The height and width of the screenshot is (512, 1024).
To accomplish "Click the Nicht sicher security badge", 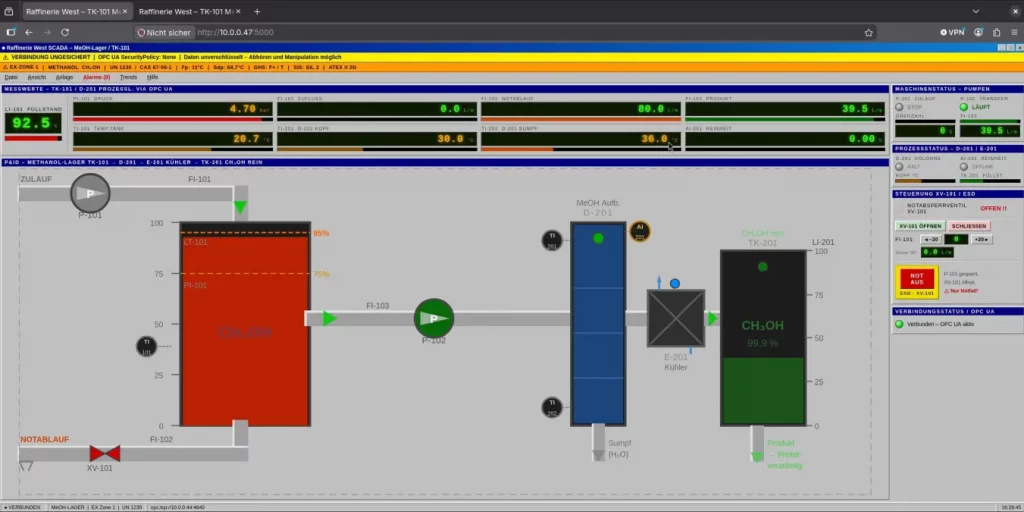I will (164, 32).
